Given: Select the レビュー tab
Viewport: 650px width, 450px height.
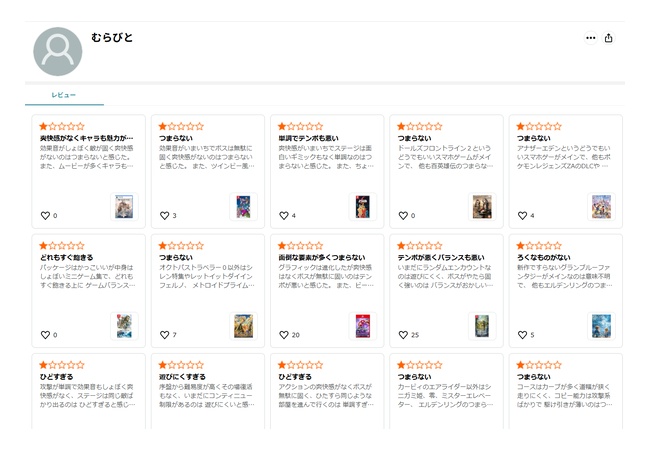Looking at the screenshot, I should [x=64, y=95].
